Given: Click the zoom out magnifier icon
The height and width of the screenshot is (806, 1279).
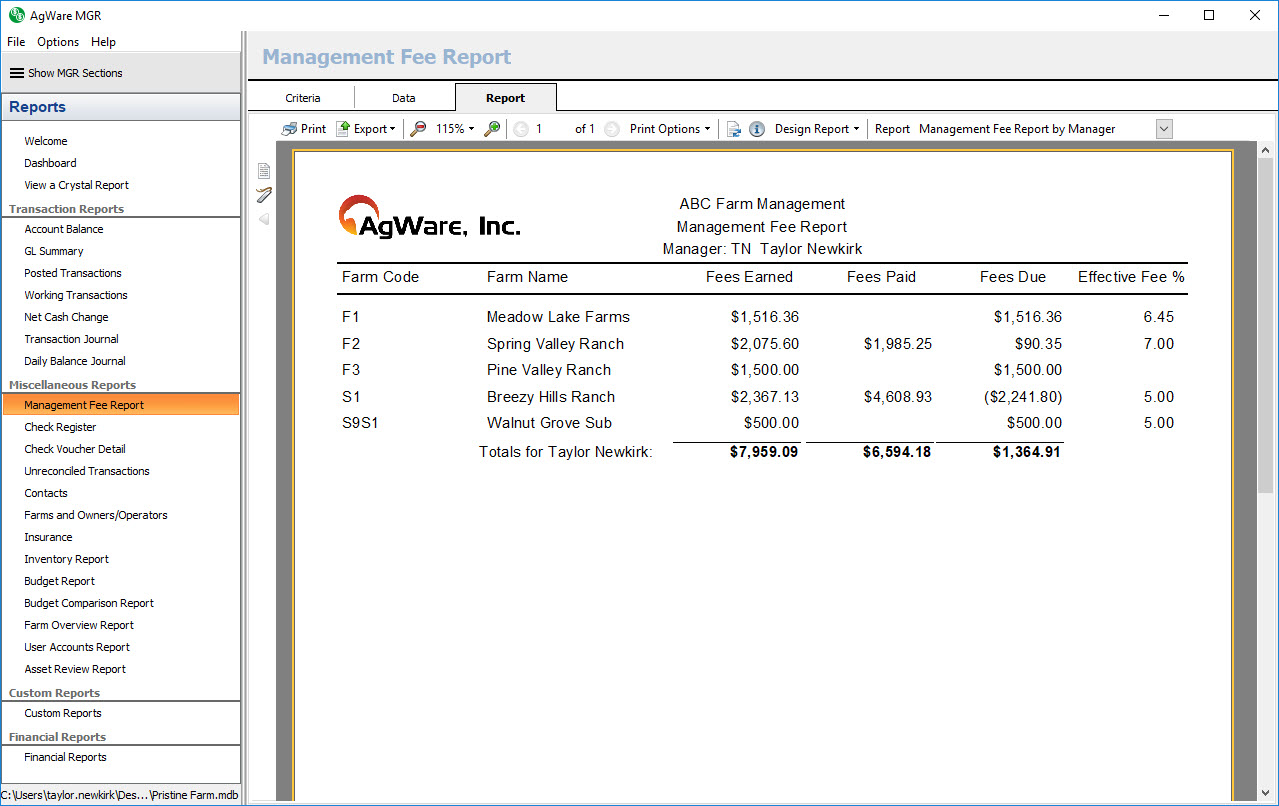Looking at the screenshot, I should 419,129.
